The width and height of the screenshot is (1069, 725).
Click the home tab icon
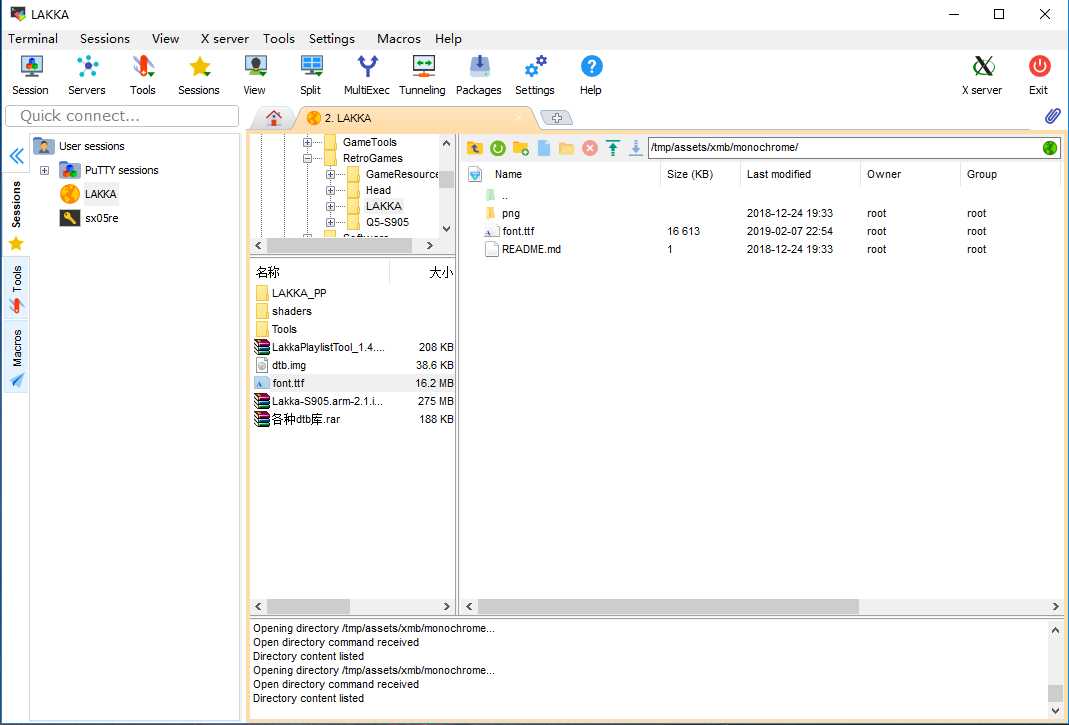point(274,118)
